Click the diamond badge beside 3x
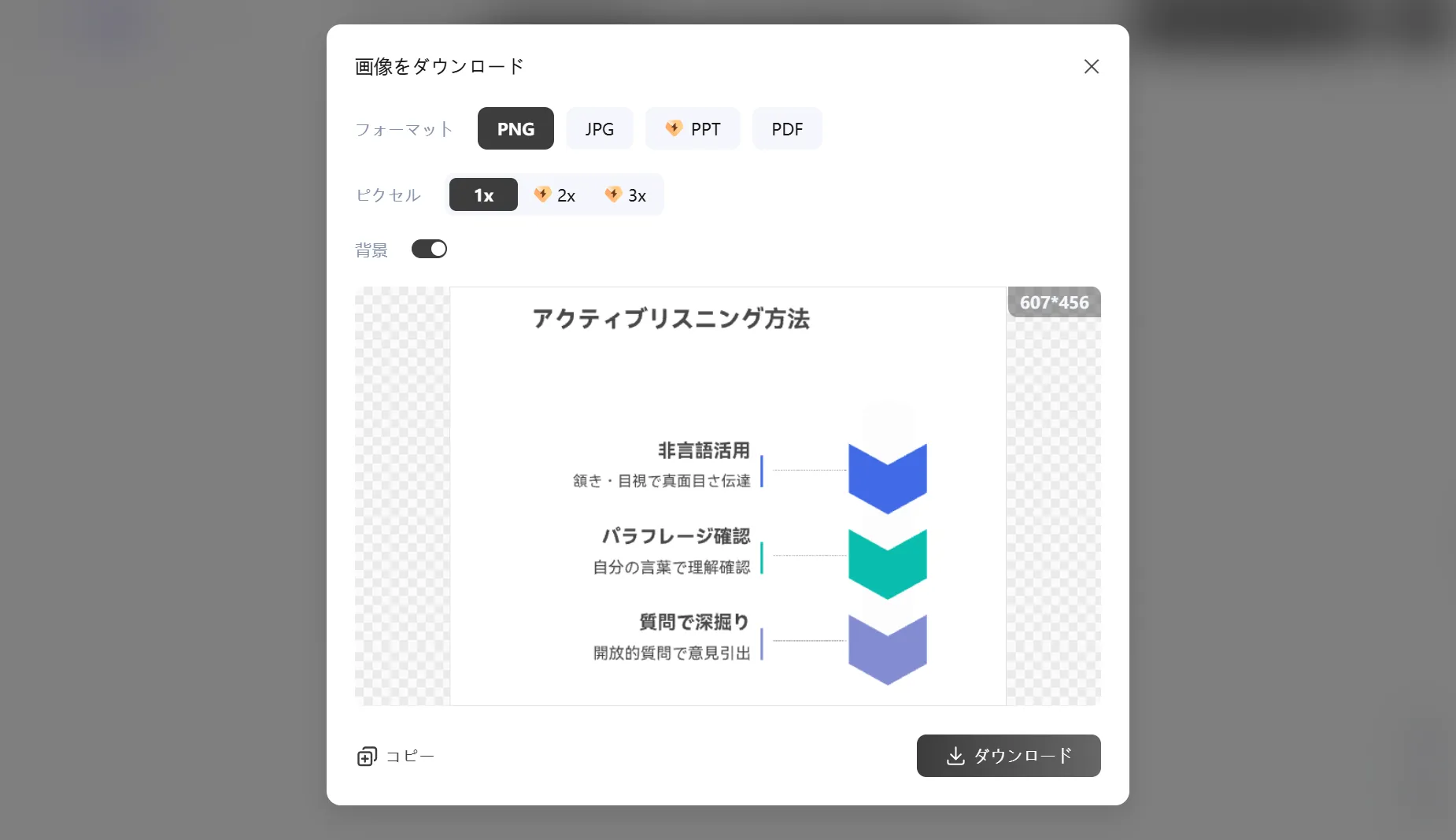The image size is (1456, 840). point(613,194)
